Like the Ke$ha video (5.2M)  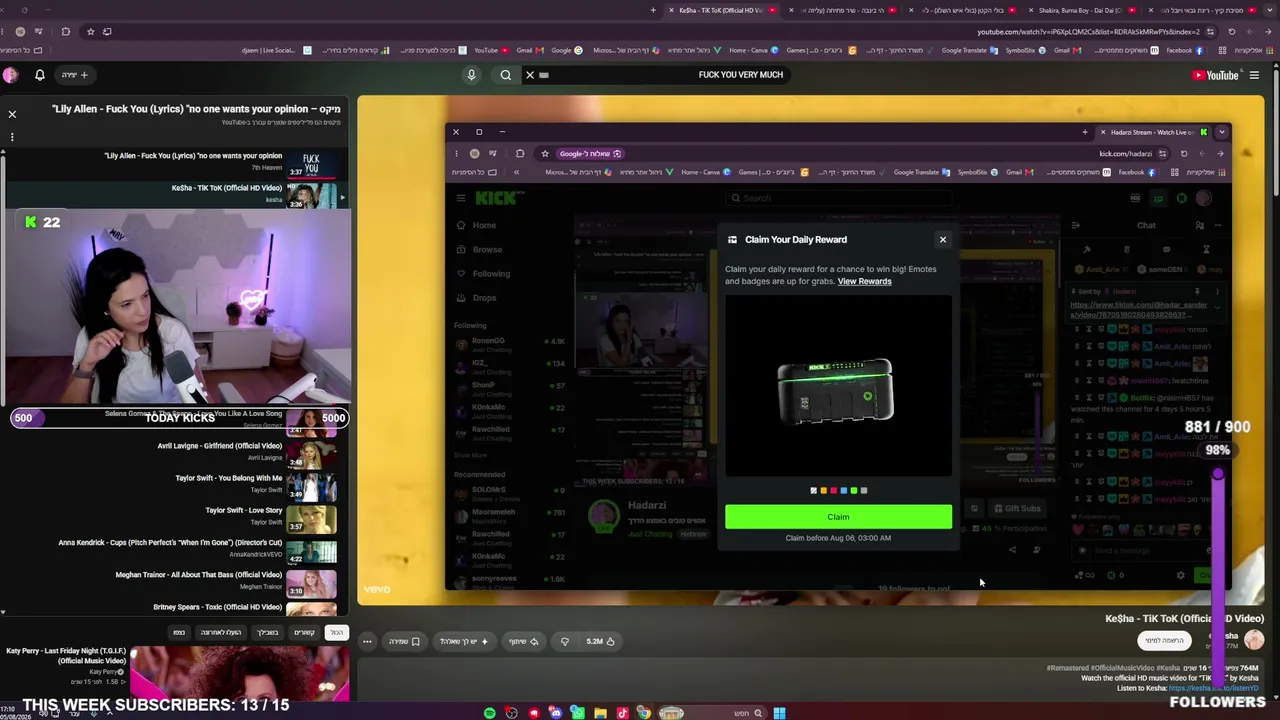point(600,641)
